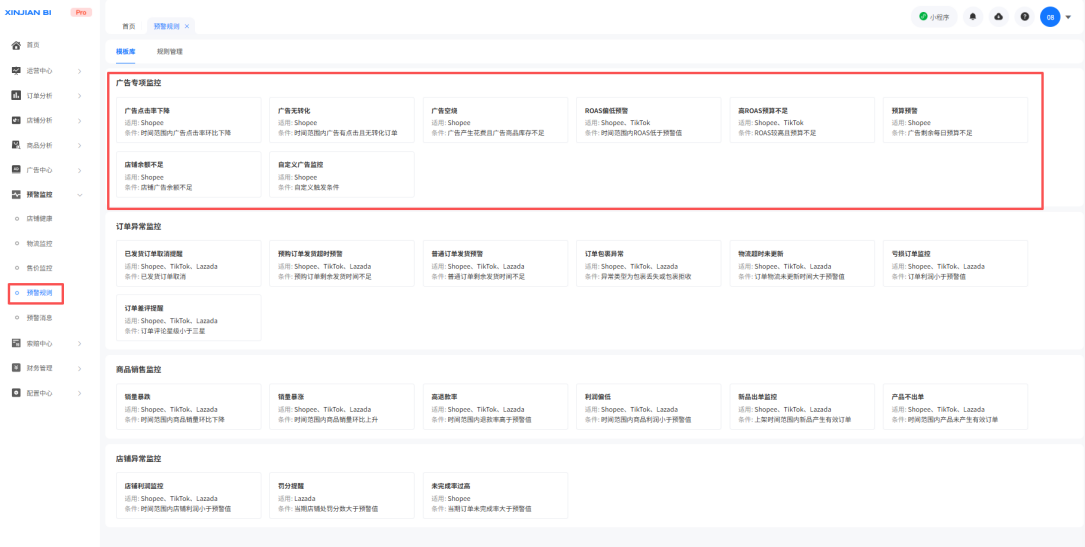Viewport: 1085px width, 547px height.
Task: Click the blue user avatar icon
Action: click(x=1049, y=17)
